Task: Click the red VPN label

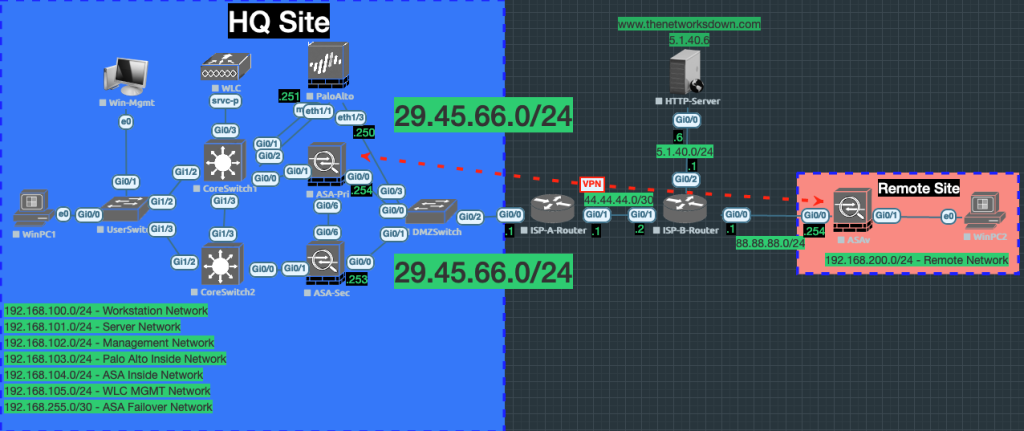Action: click(x=591, y=184)
